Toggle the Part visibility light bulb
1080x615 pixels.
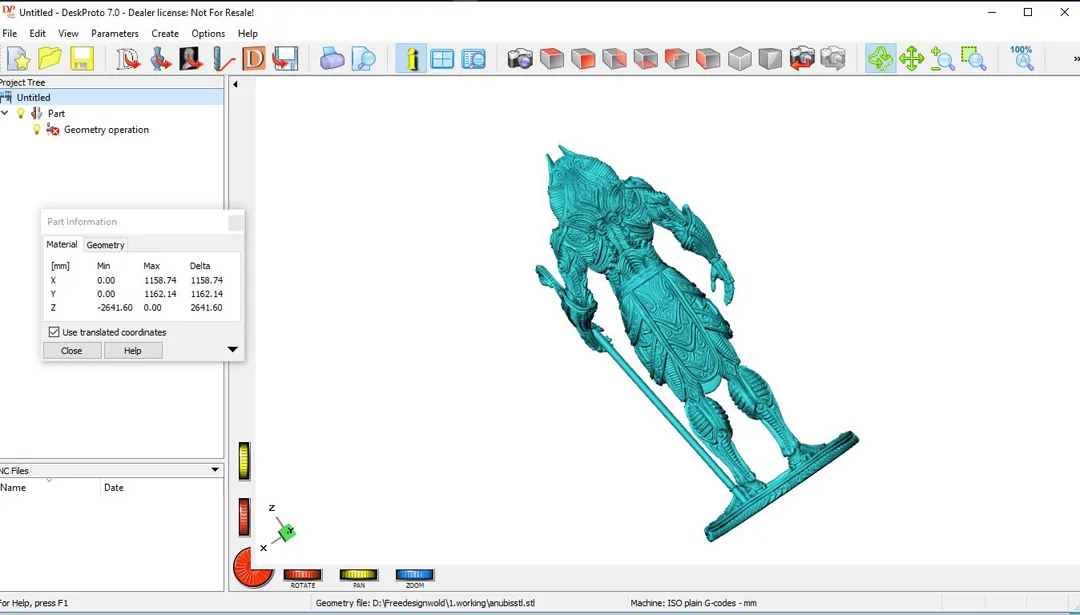(x=21, y=113)
